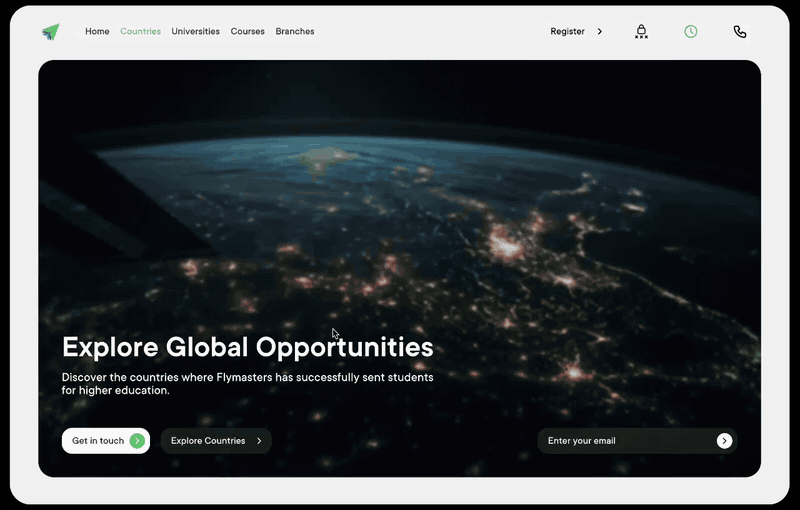
Task: Select the Countries nav link
Action: pos(140,31)
